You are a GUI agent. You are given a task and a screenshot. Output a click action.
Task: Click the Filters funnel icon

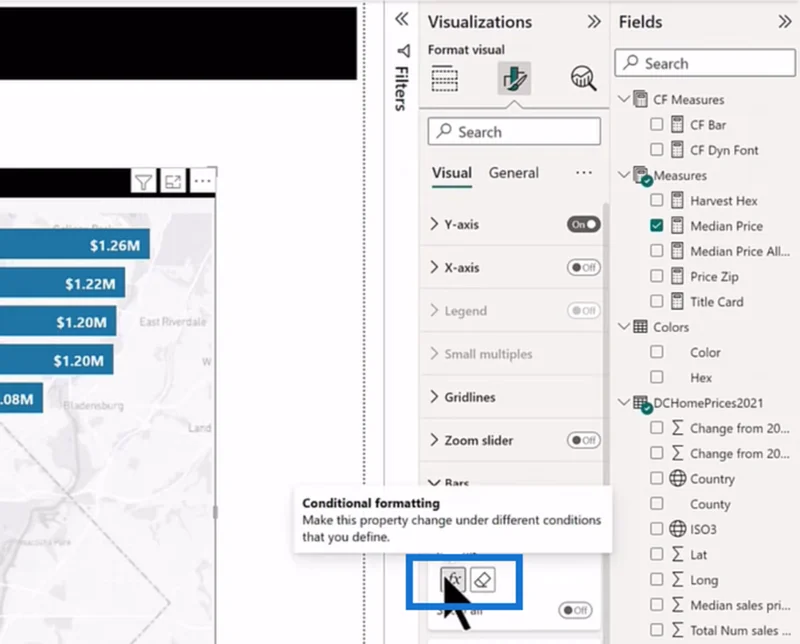tap(403, 51)
